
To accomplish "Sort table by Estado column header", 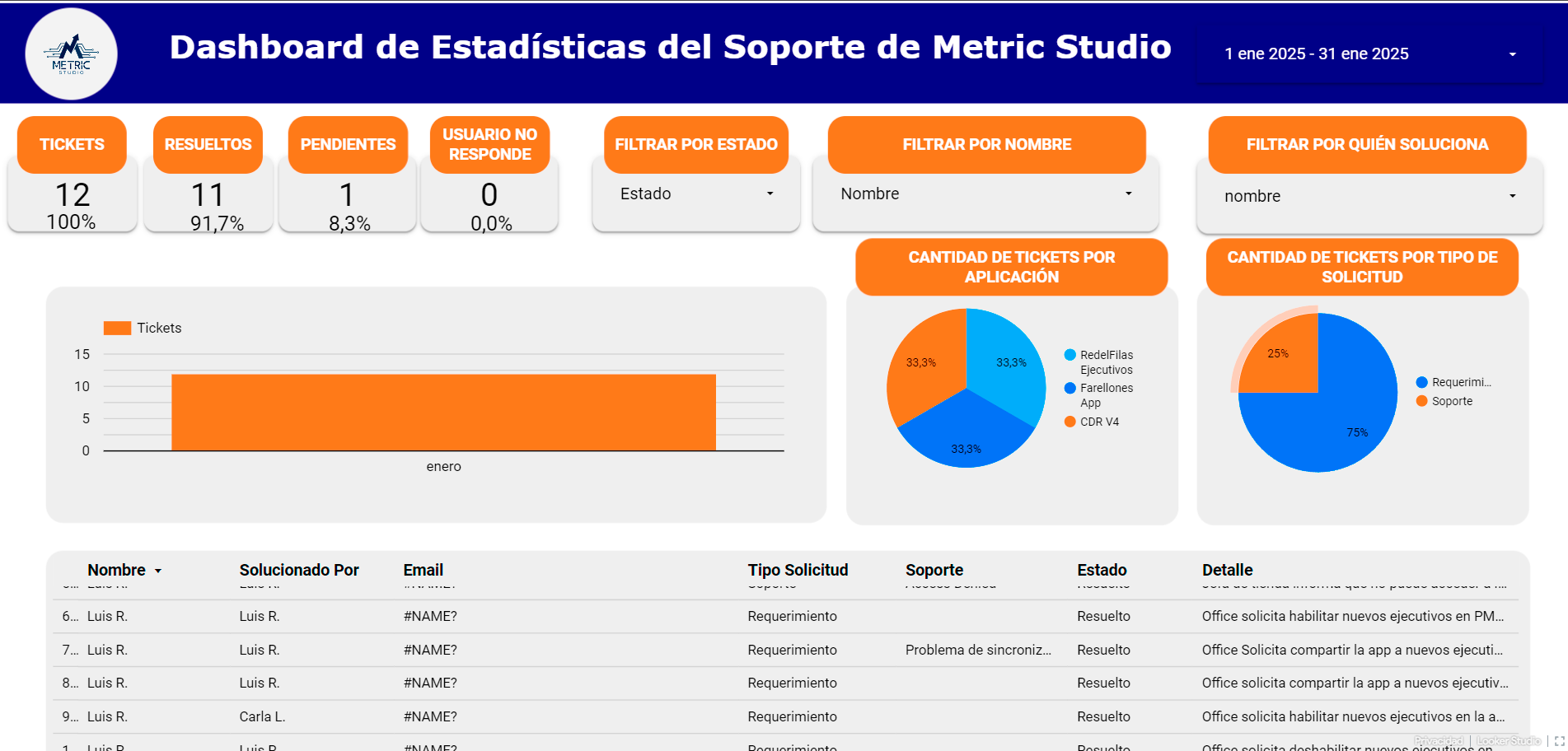I will pyautogui.click(x=1102, y=570).
